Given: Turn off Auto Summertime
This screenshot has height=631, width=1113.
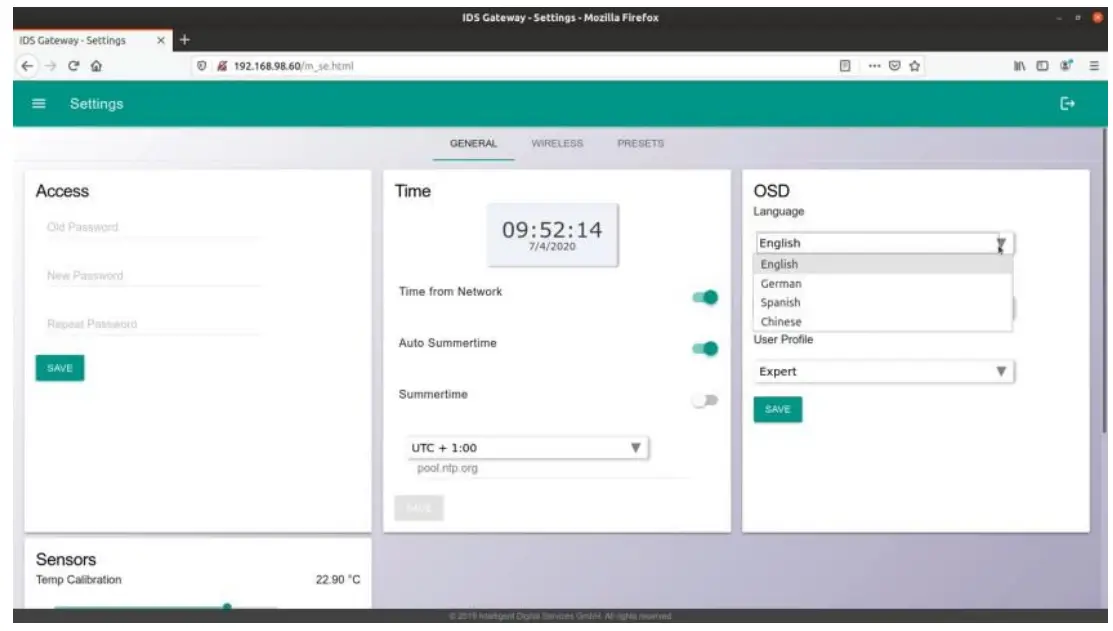Looking at the screenshot, I should pos(703,347).
